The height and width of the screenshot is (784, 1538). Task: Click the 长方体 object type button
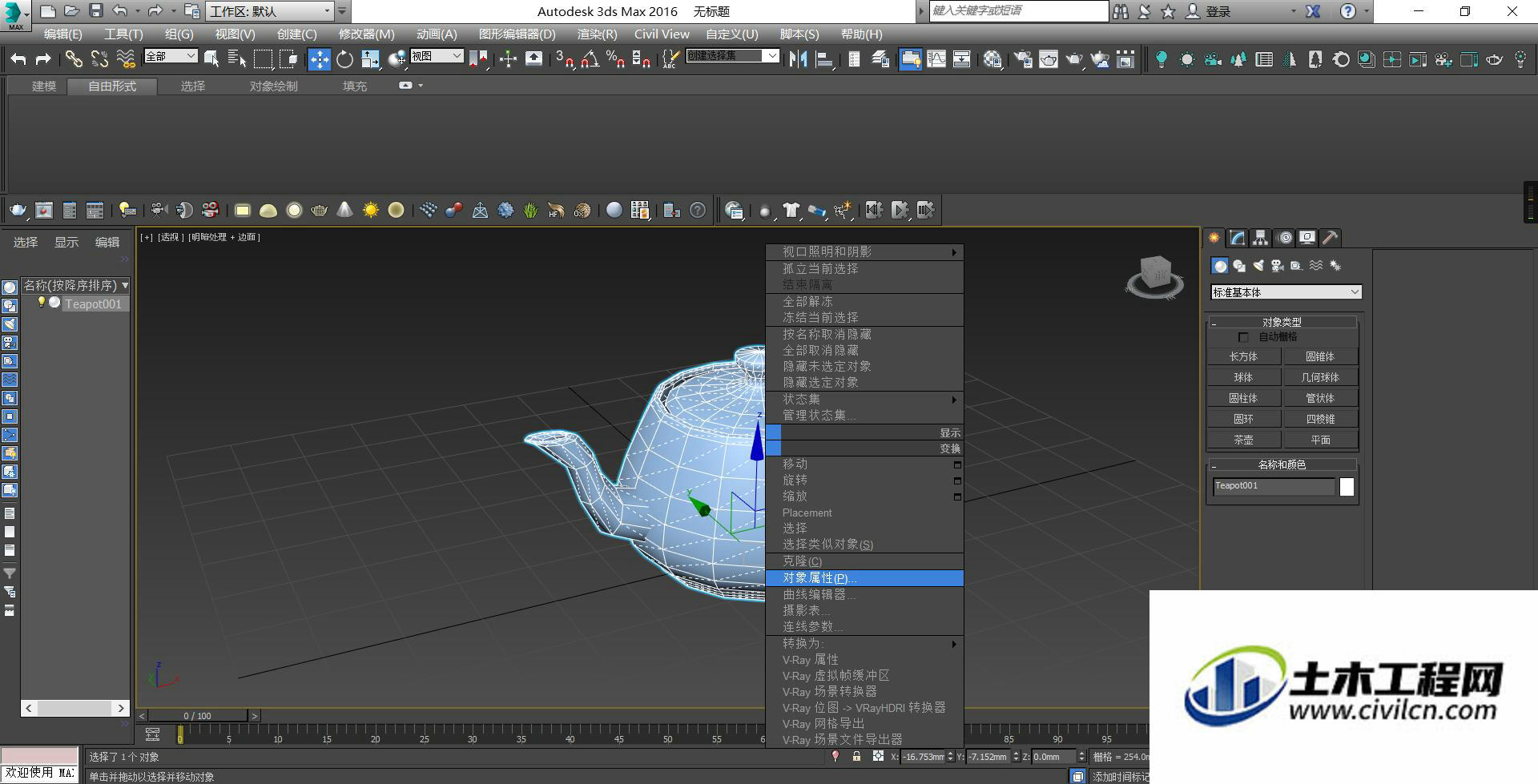1243,356
